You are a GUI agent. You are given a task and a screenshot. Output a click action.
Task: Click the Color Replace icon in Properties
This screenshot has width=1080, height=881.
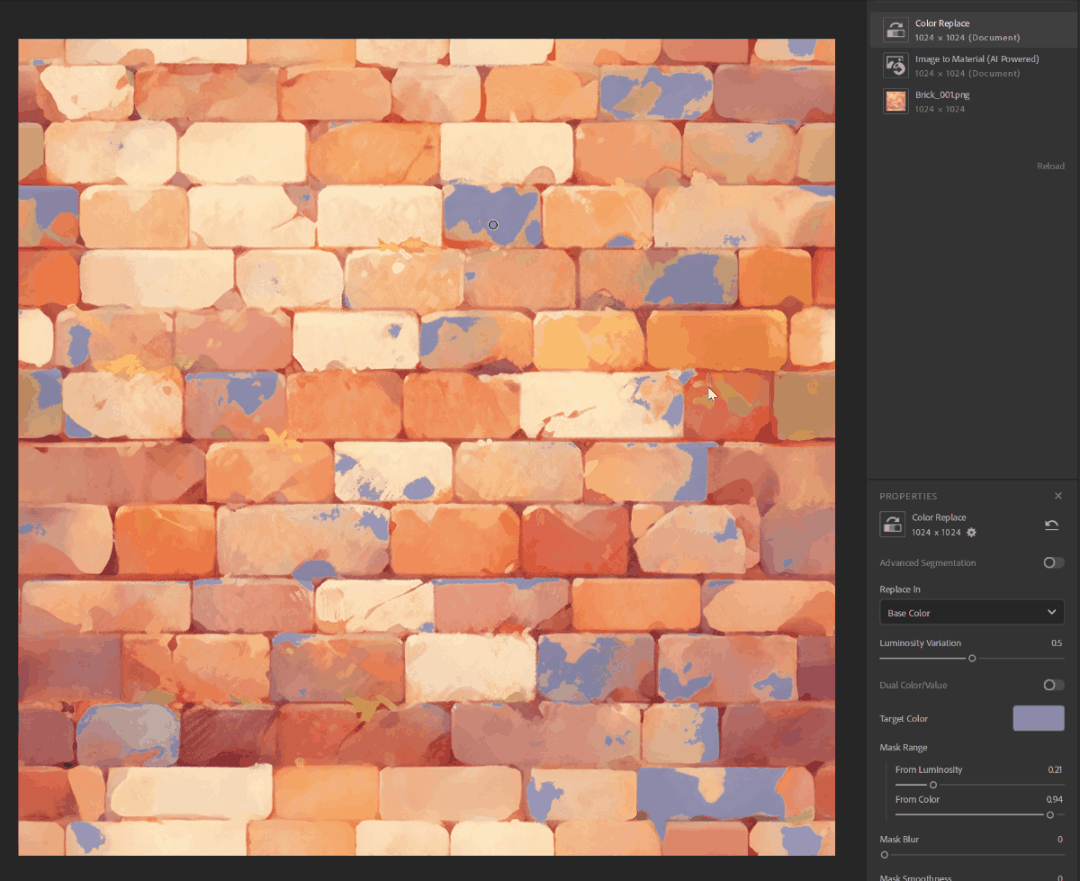click(892, 524)
